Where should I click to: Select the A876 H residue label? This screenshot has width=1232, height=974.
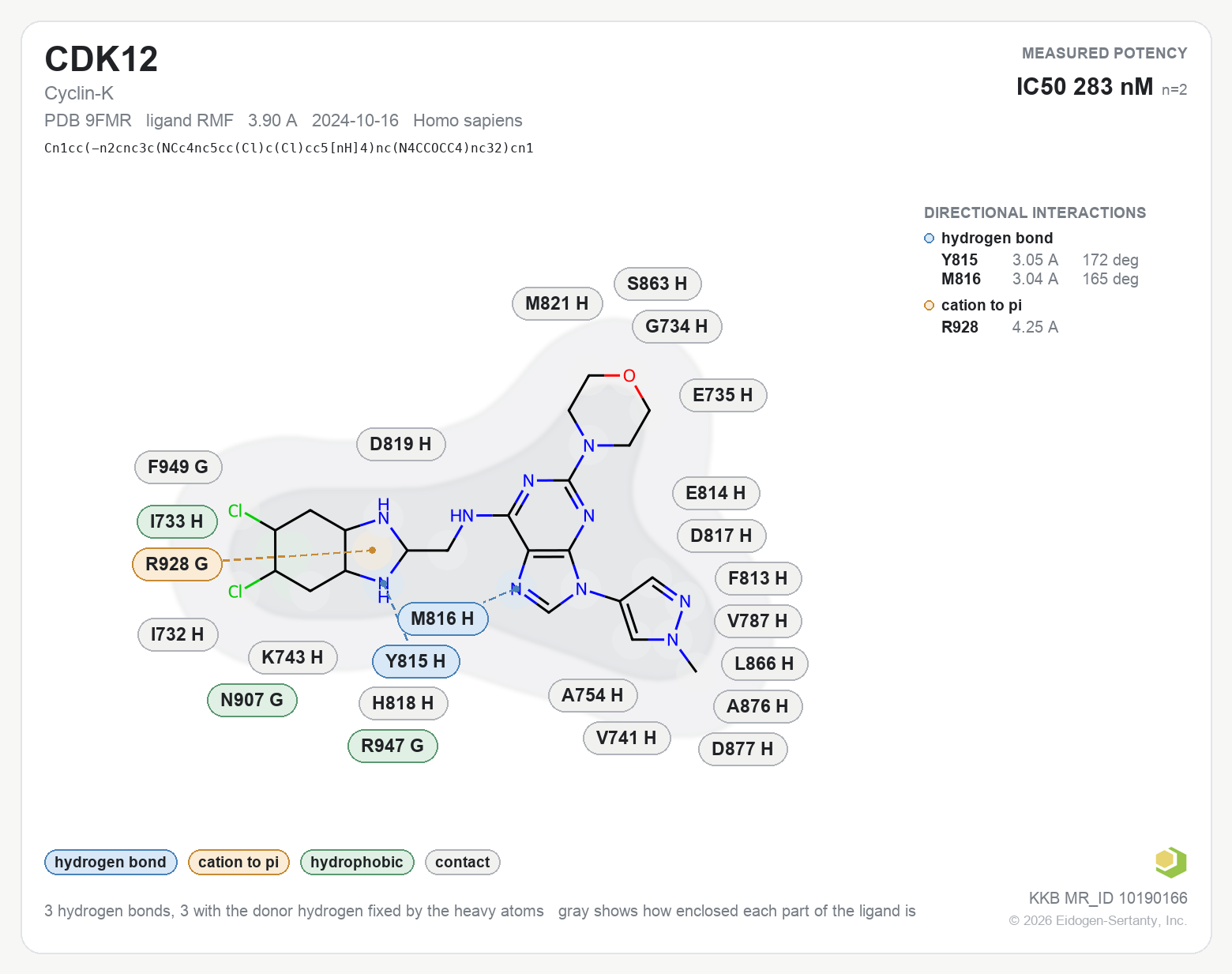click(757, 706)
